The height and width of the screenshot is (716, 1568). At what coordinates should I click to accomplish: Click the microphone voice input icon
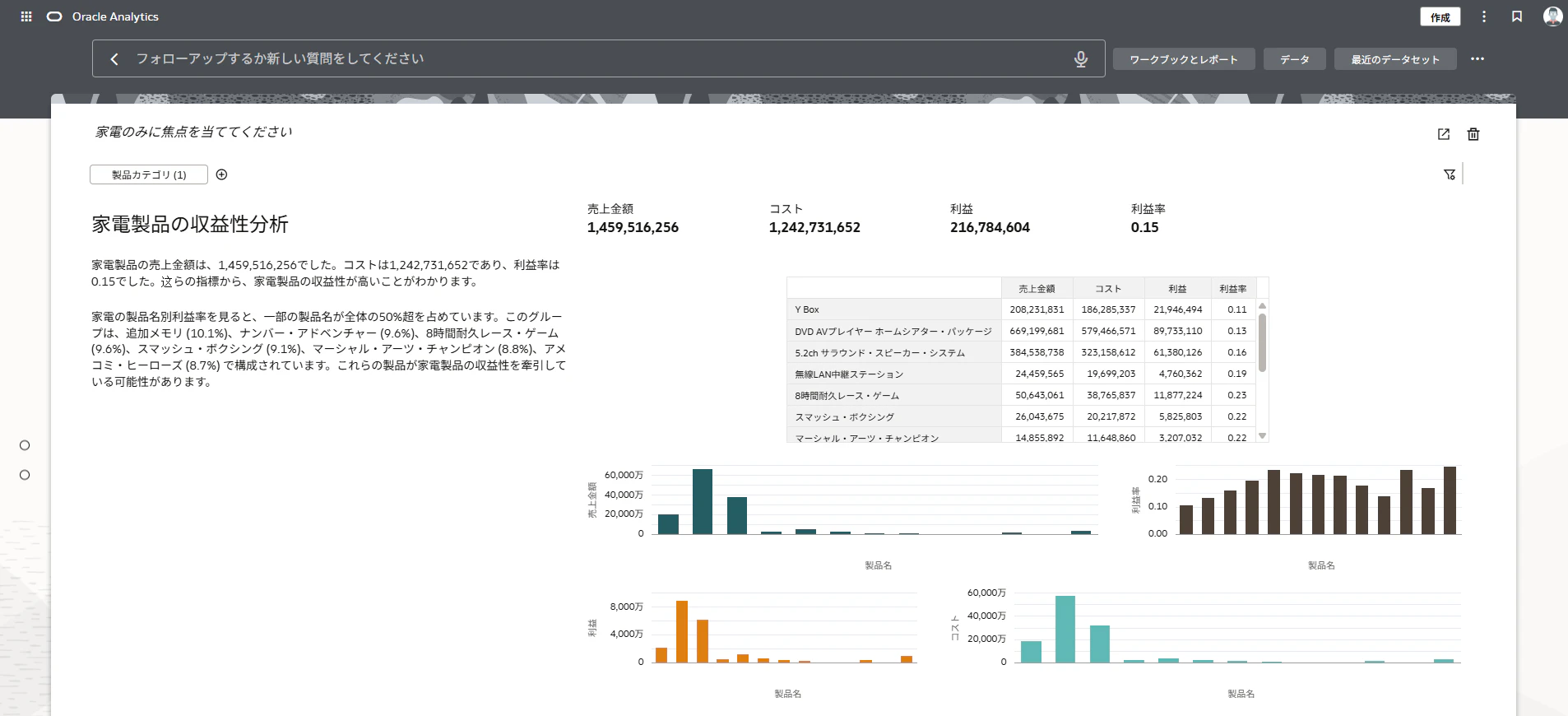1081,59
